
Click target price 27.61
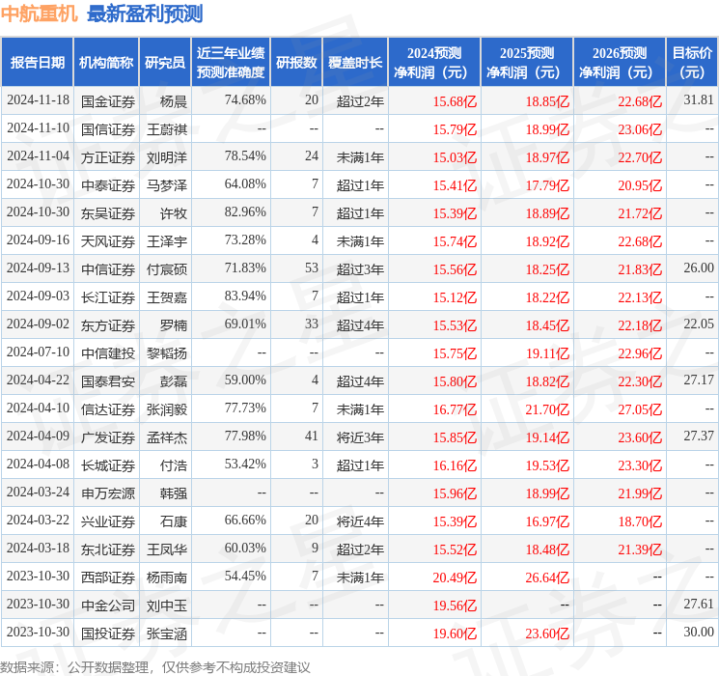pos(698,604)
